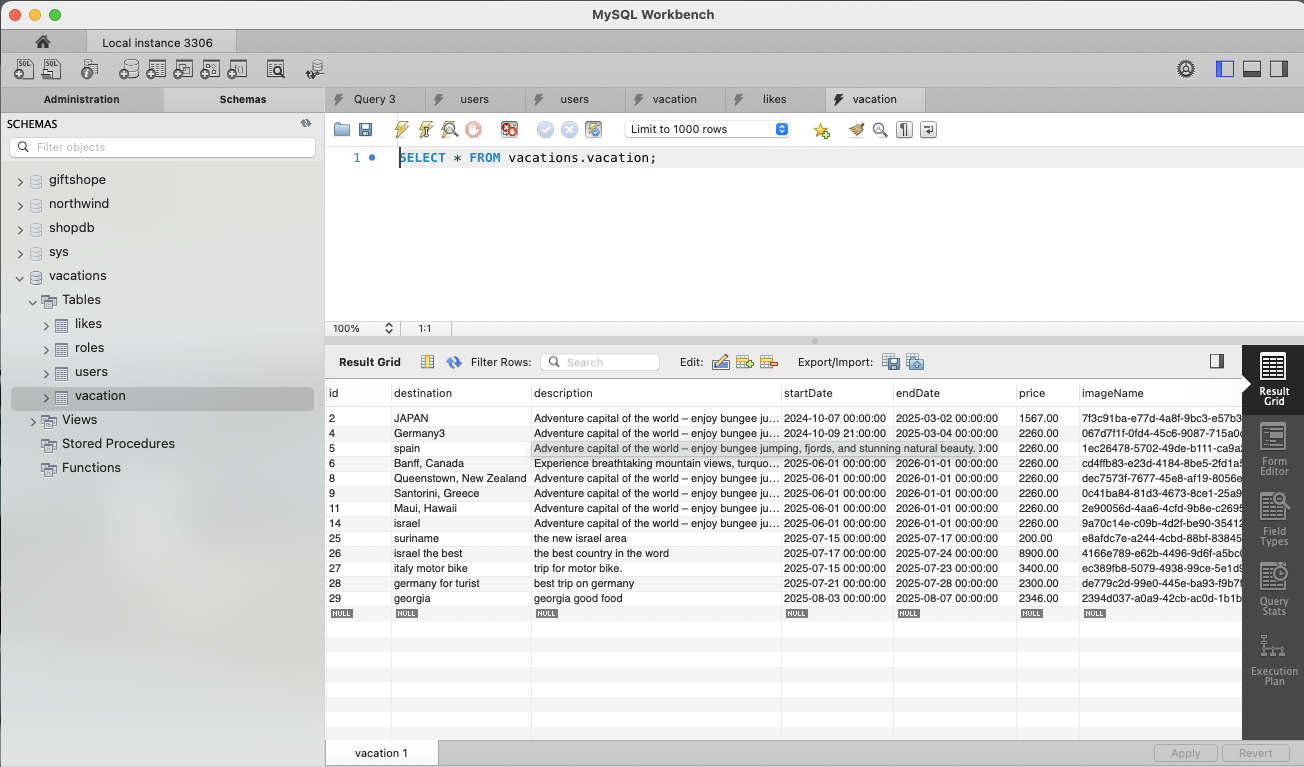Open Execution Plan side panel
Viewport: 1304px width, 767px height.
1273,659
